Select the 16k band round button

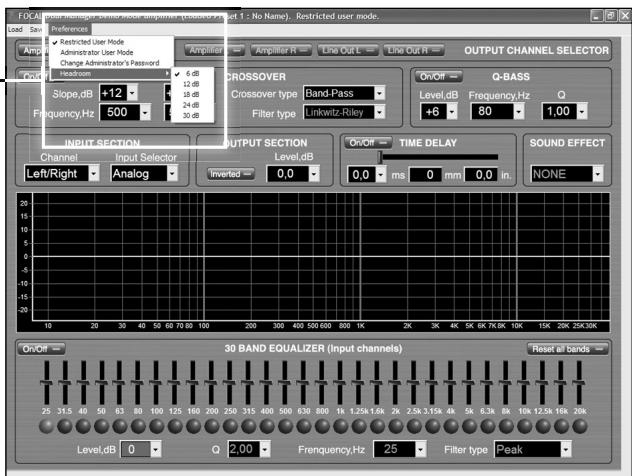click(561, 426)
